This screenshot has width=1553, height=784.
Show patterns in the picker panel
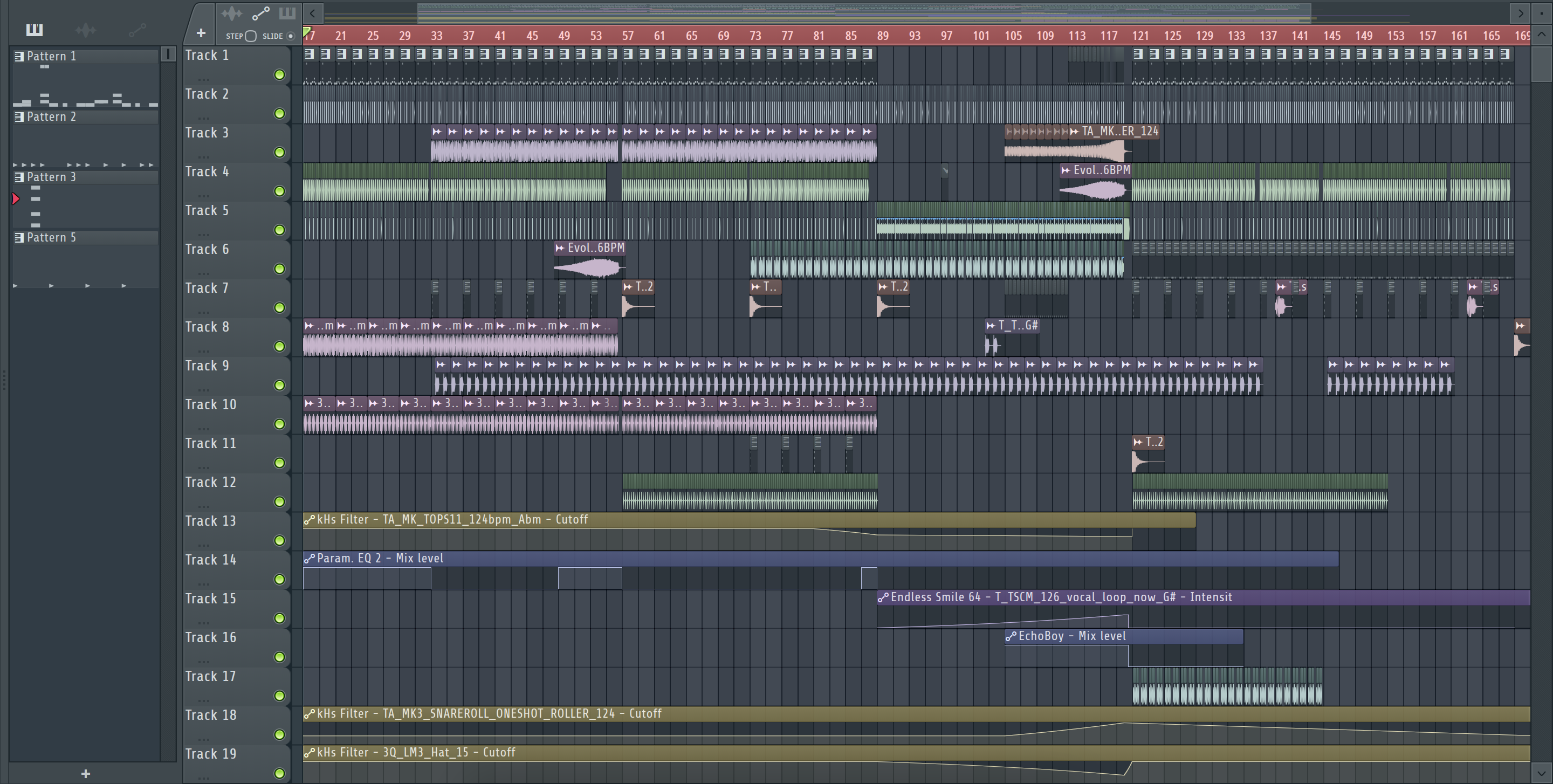[35, 30]
